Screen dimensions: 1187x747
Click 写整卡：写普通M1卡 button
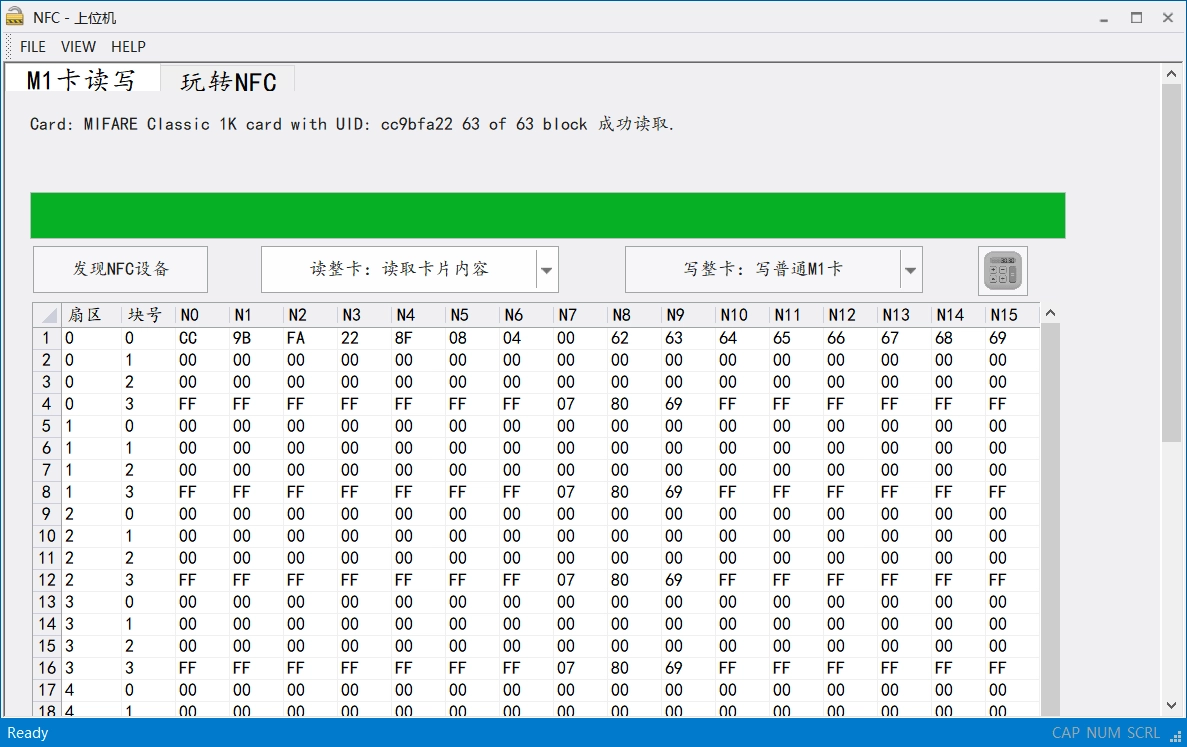(763, 269)
